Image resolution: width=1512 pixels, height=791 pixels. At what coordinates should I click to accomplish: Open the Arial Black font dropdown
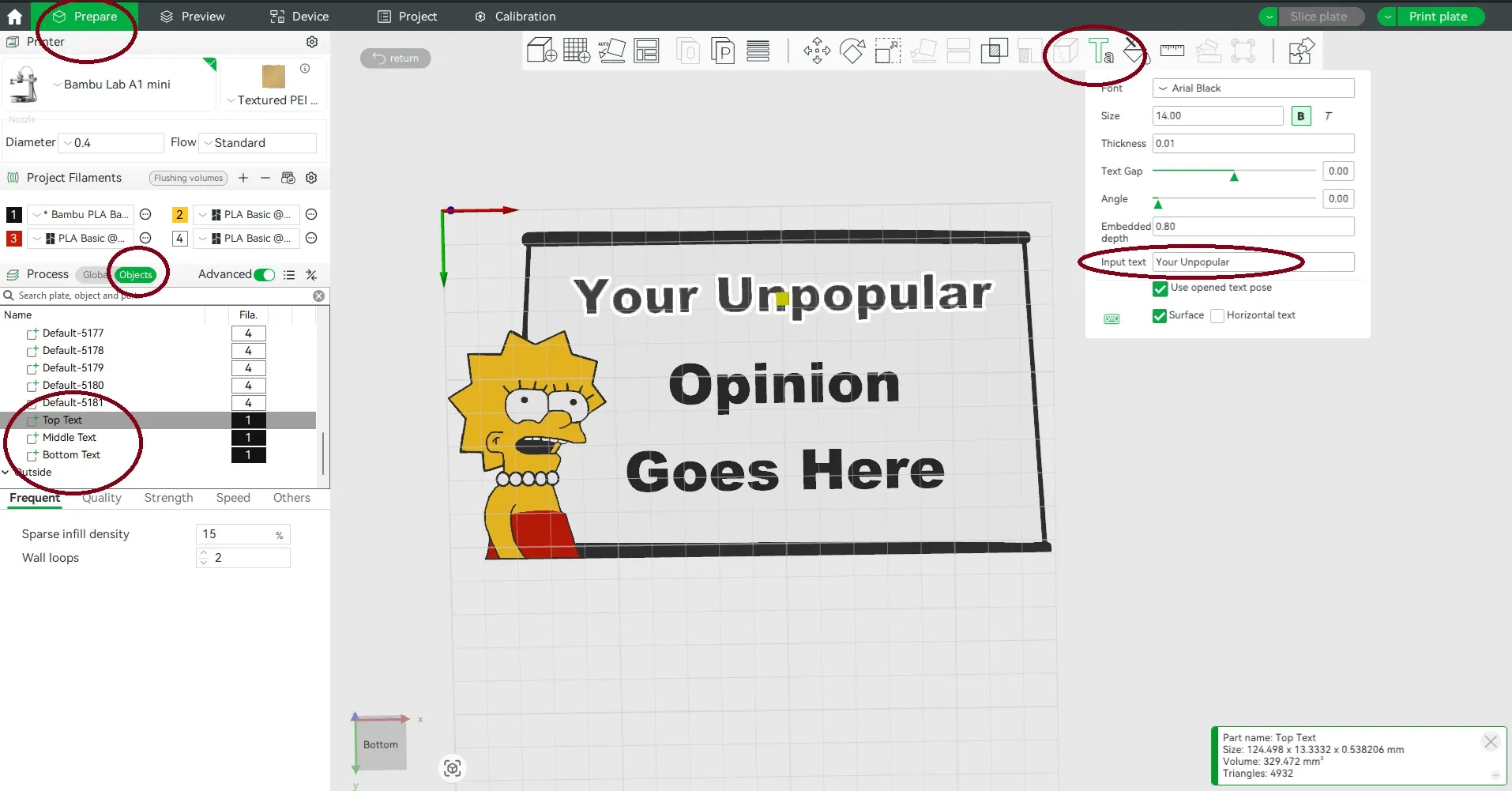(1253, 89)
